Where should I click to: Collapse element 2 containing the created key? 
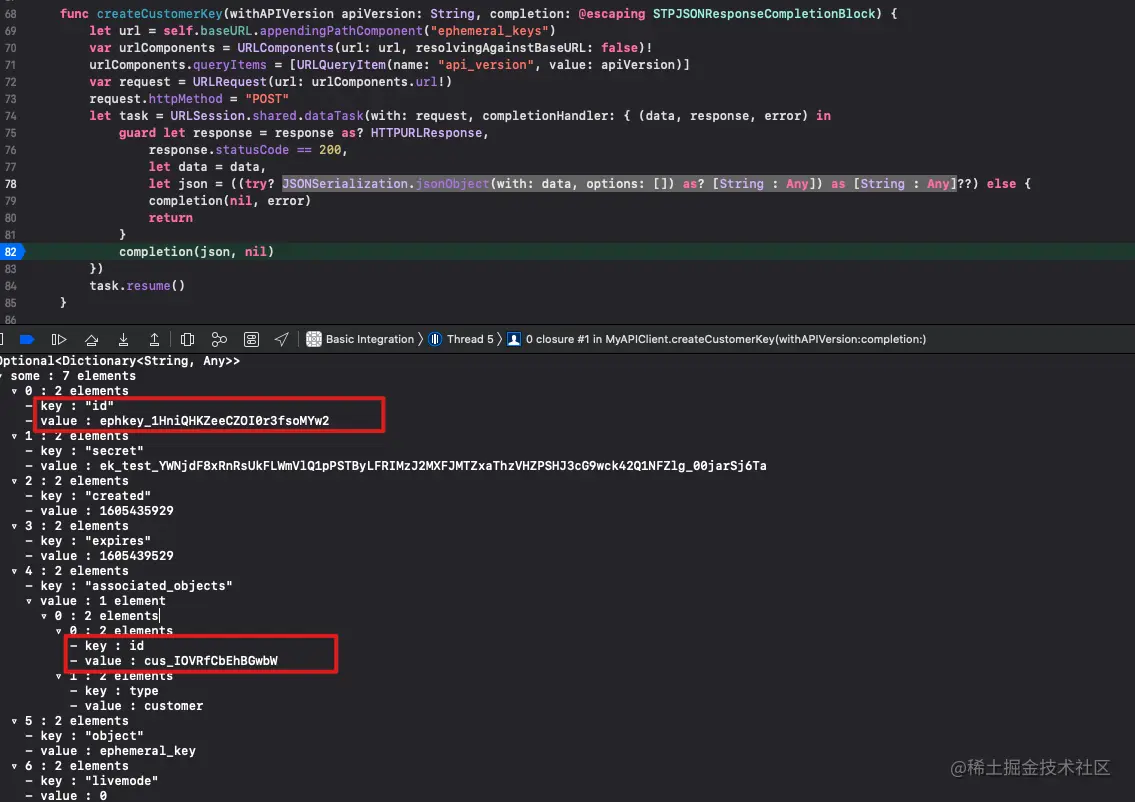pos(14,481)
